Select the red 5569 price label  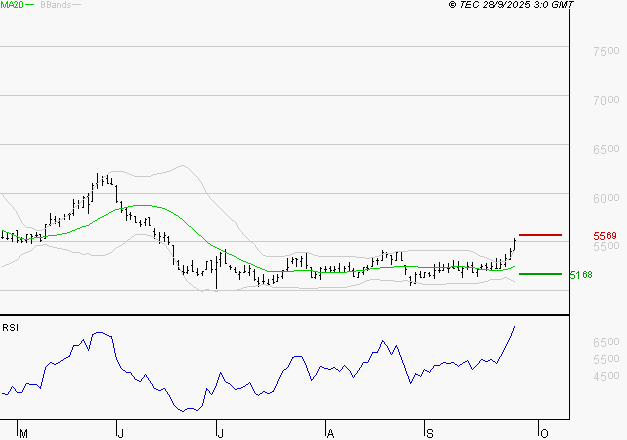click(604, 237)
